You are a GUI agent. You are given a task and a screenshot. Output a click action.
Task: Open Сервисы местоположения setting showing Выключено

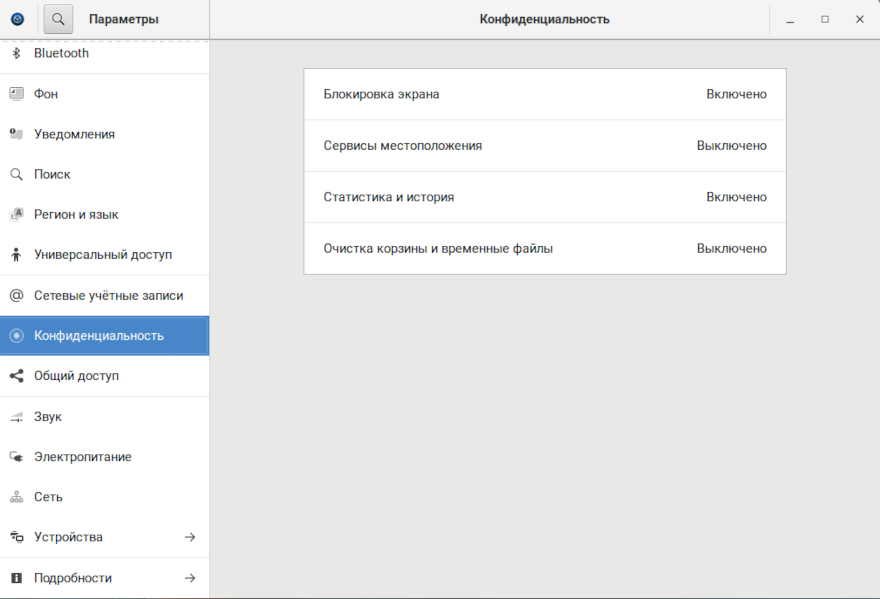coord(544,146)
